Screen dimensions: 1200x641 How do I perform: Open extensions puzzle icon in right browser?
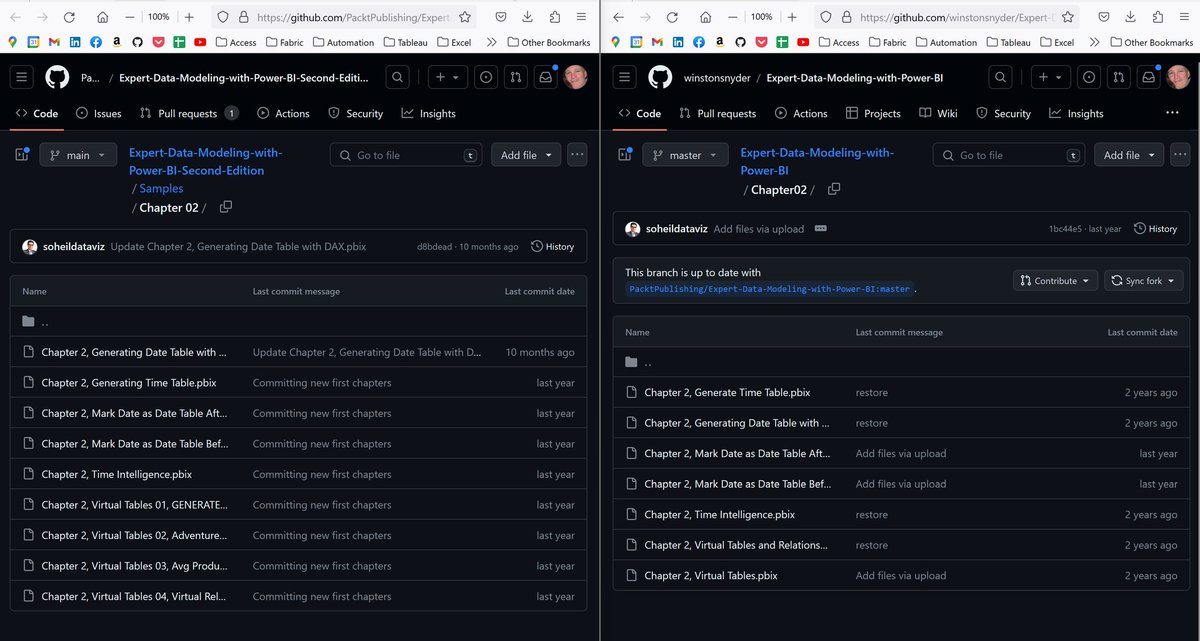[1157, 17]
